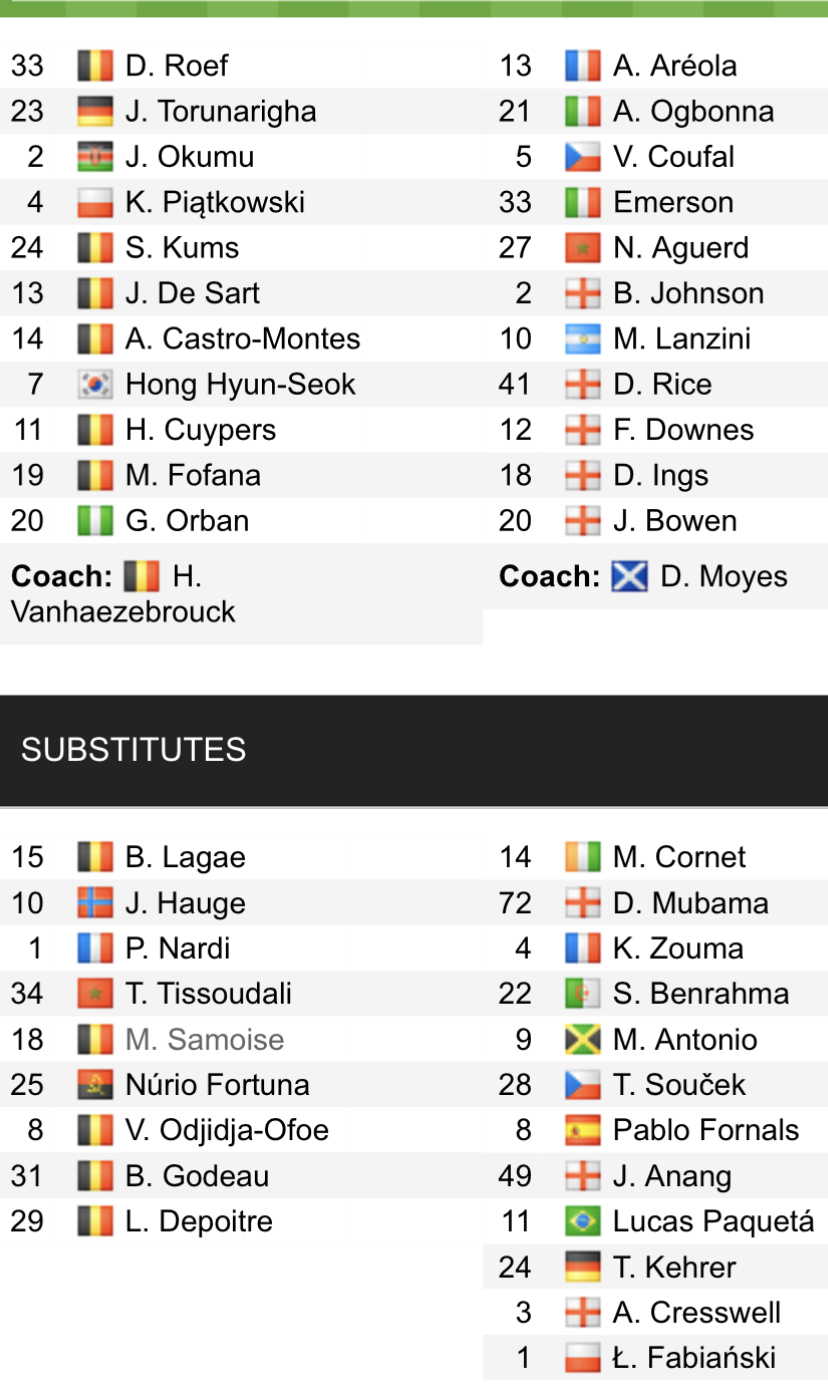This screenshot has width=828, height=1391.
Task: Click shirt number 41 beside D. Rice
Action: [515, 385]
